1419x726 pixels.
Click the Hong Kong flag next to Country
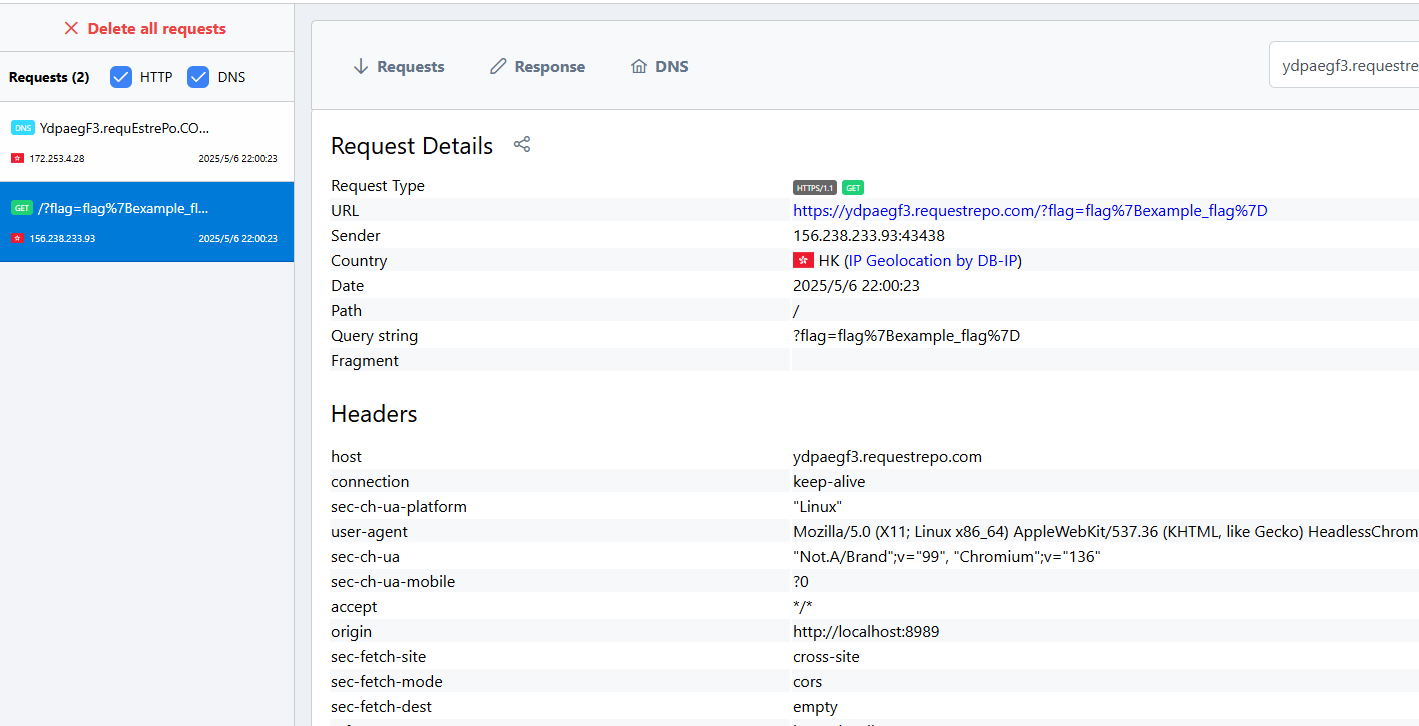click(803, 261)
